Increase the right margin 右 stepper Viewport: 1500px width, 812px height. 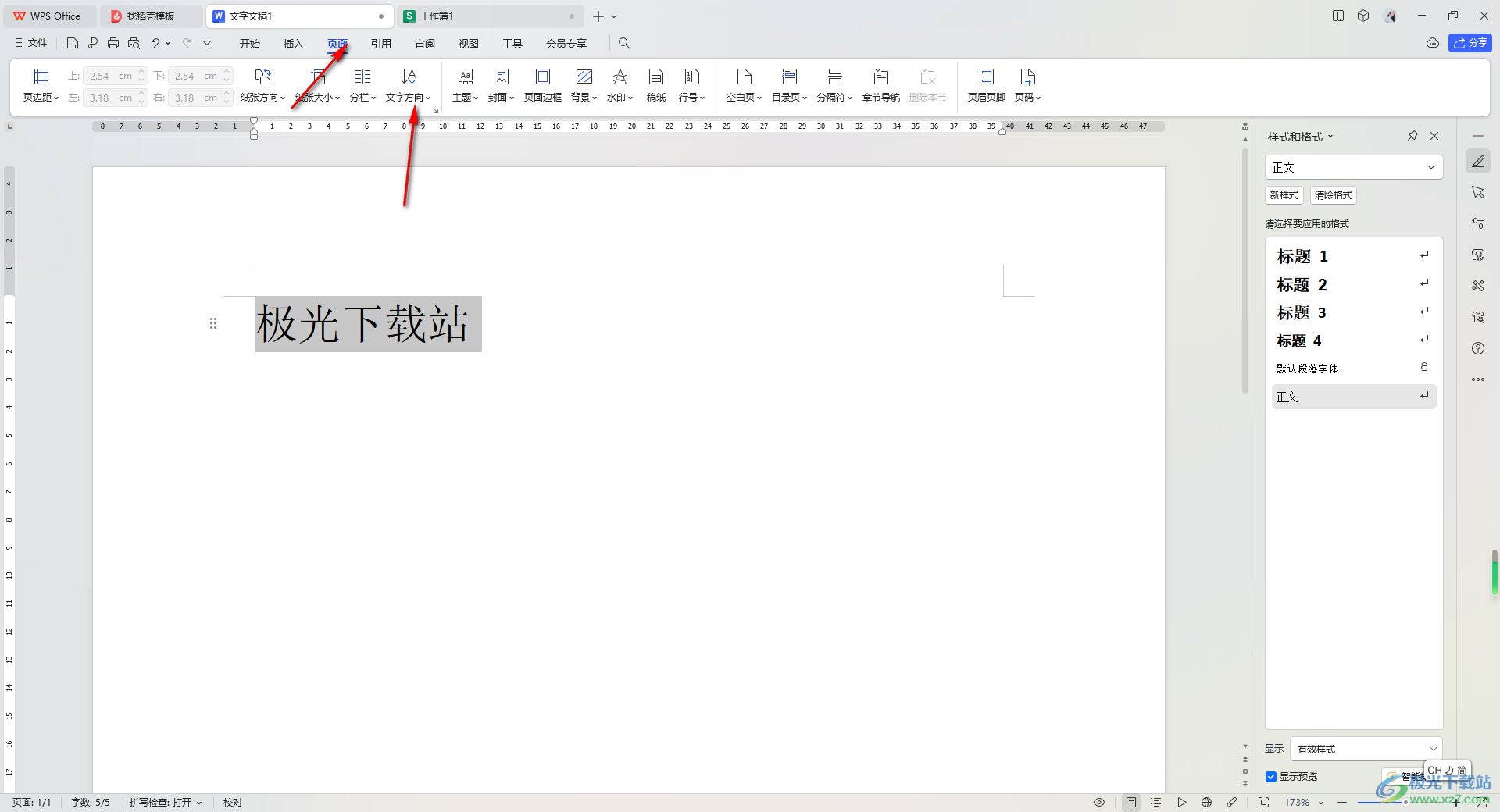pyautogui.click(x=227, y=94)
